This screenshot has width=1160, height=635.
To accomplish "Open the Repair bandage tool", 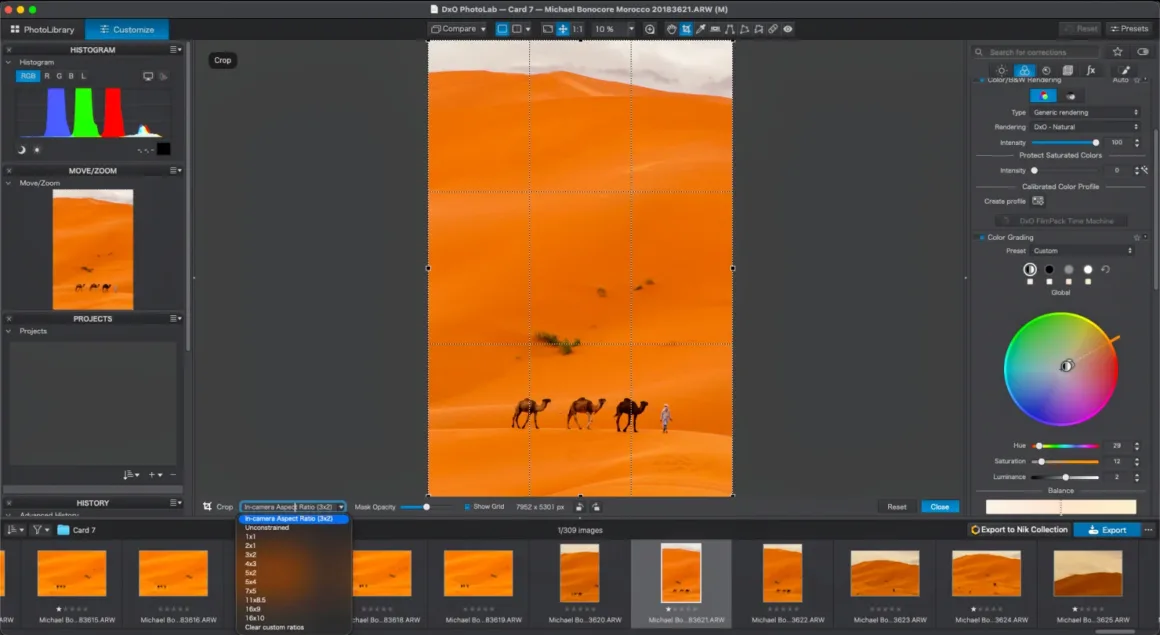I will coord(773,29).
